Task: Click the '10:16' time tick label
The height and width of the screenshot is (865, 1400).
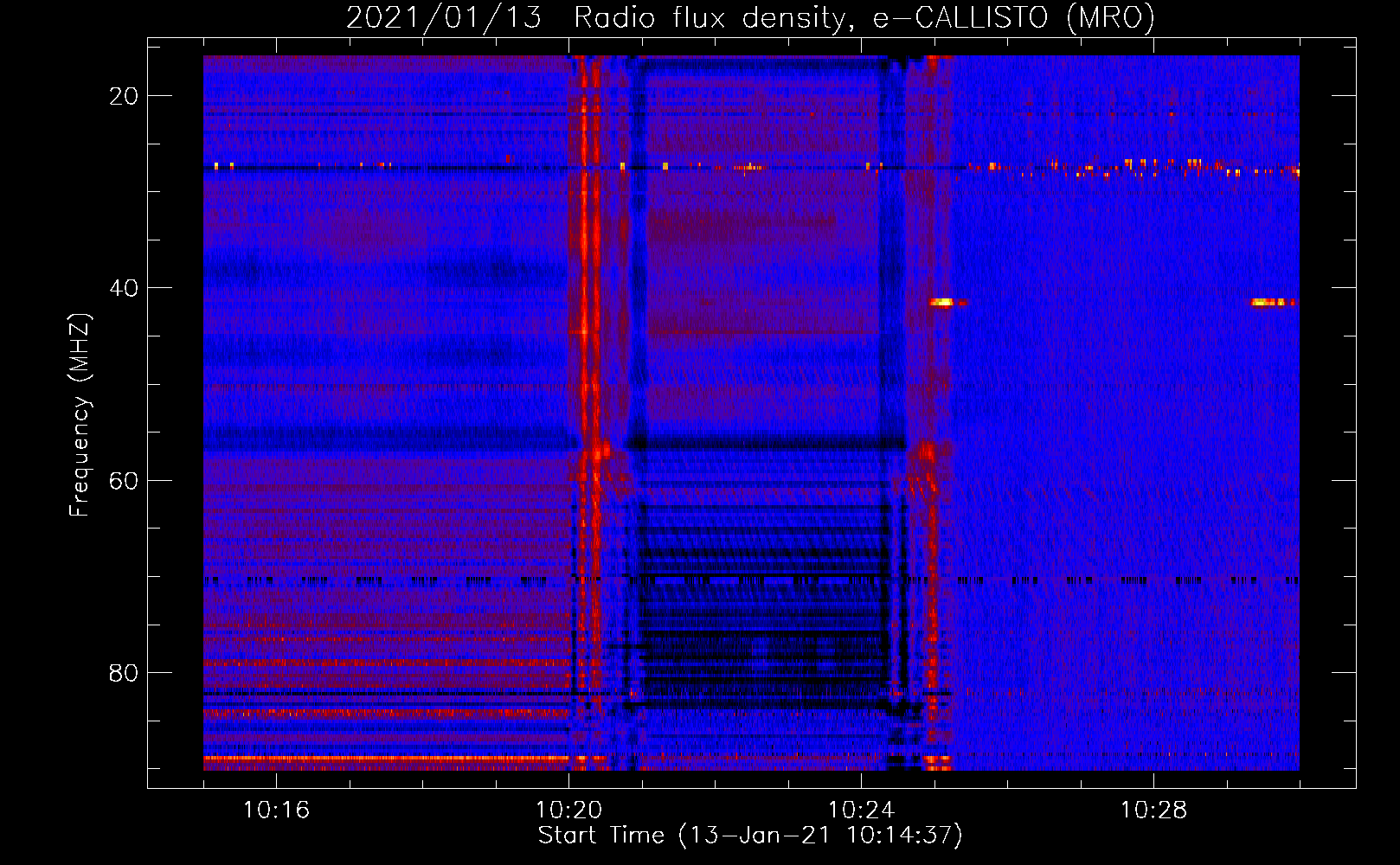Action: click(276, 811)
